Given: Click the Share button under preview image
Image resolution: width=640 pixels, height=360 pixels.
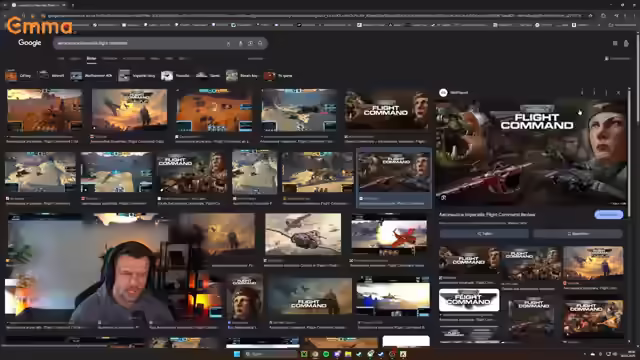Looking at the screenshot, I should pyautogui.click(x=484, y=233).
